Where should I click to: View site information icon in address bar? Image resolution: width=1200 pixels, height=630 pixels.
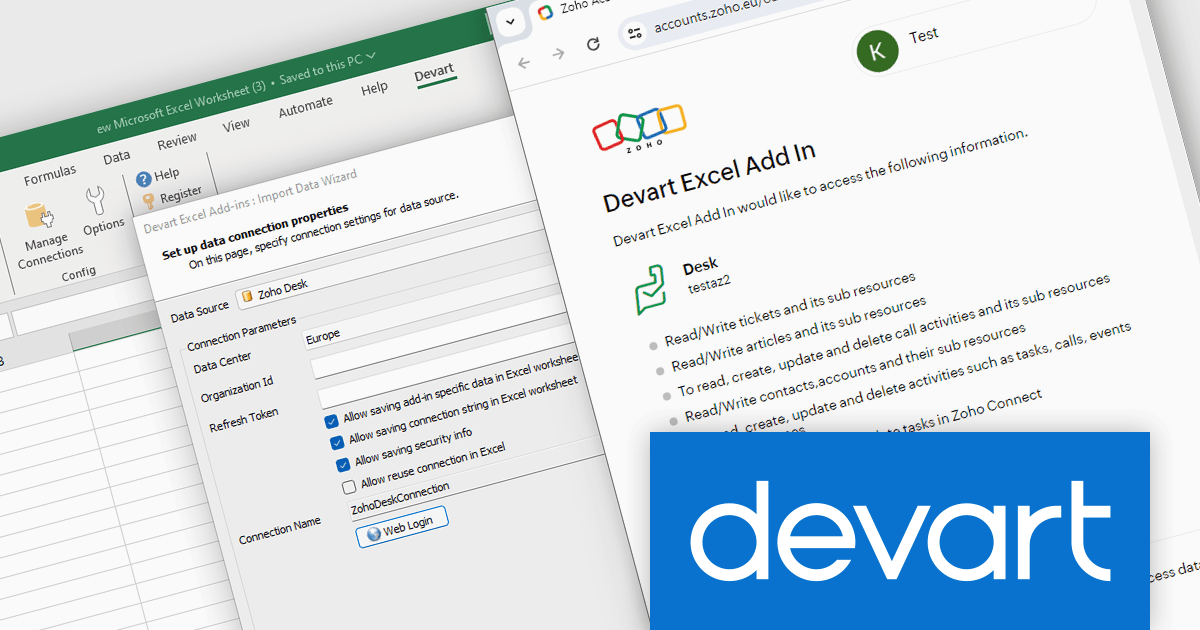pos(634,33)
